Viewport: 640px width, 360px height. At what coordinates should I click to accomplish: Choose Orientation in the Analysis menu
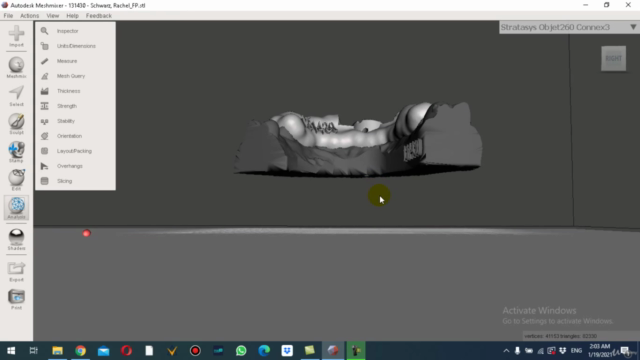pyautogui.click(x=69, y=136)
